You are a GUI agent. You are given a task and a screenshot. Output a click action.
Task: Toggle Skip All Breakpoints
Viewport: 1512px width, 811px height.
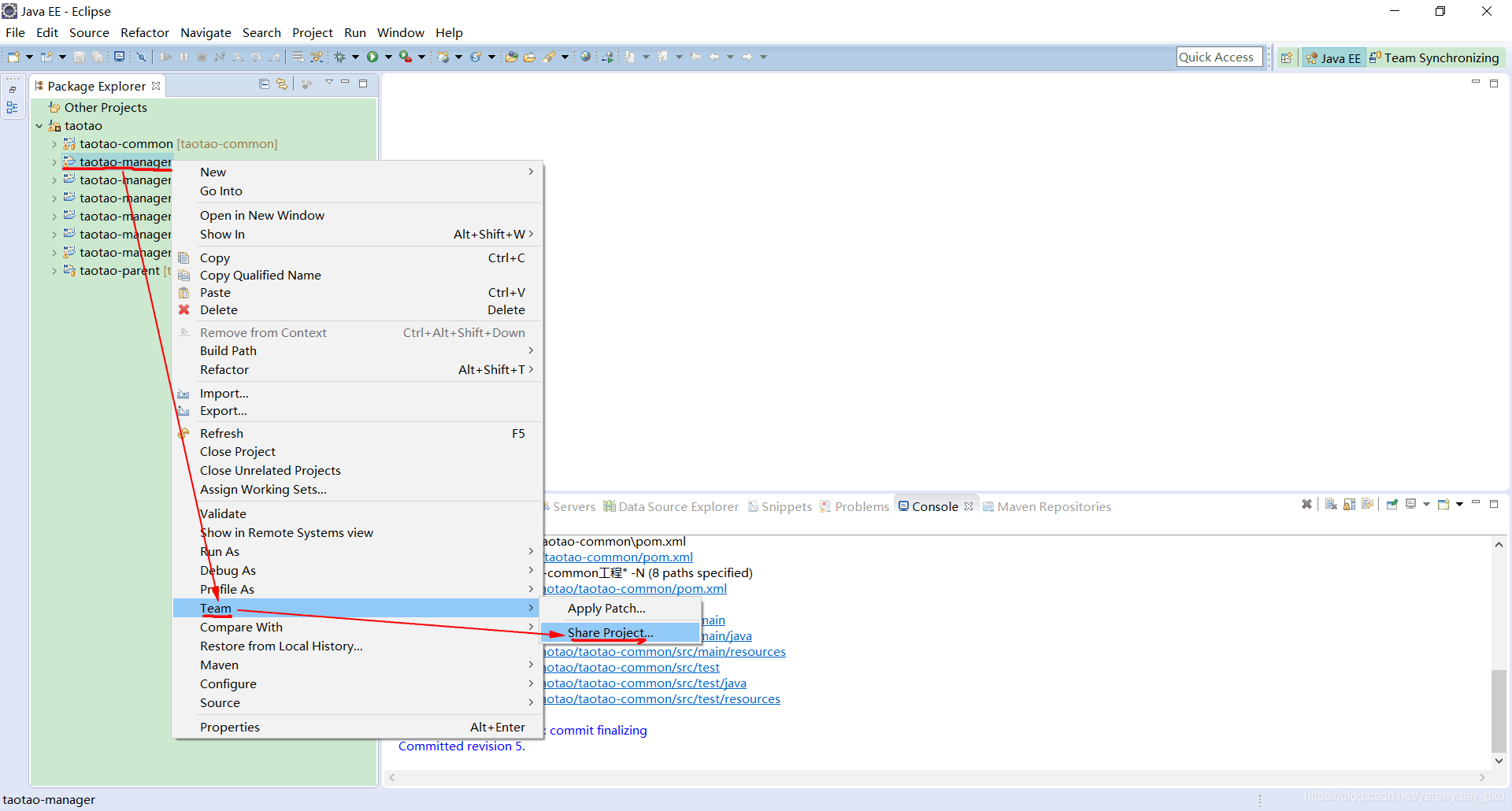click(141, 57)
